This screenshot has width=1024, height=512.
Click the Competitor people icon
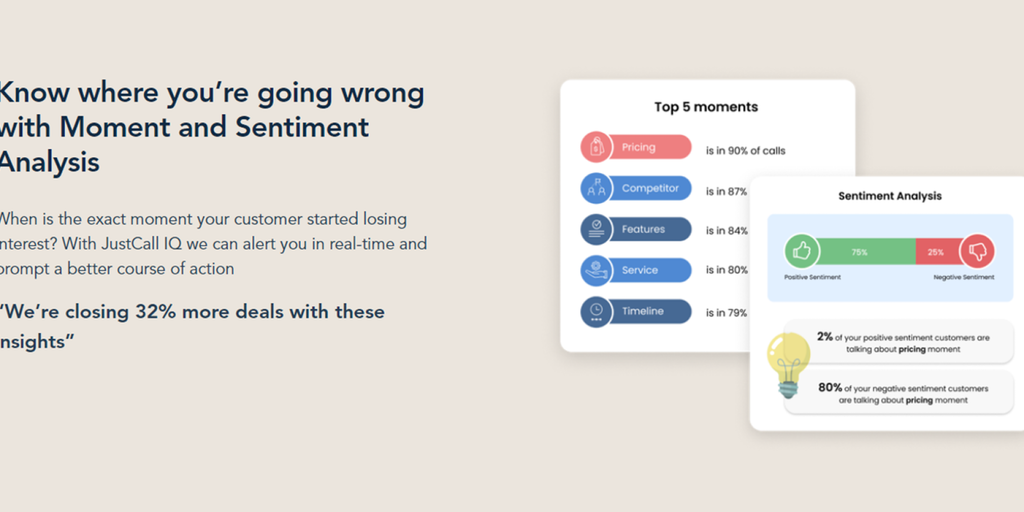coord(597,188)
